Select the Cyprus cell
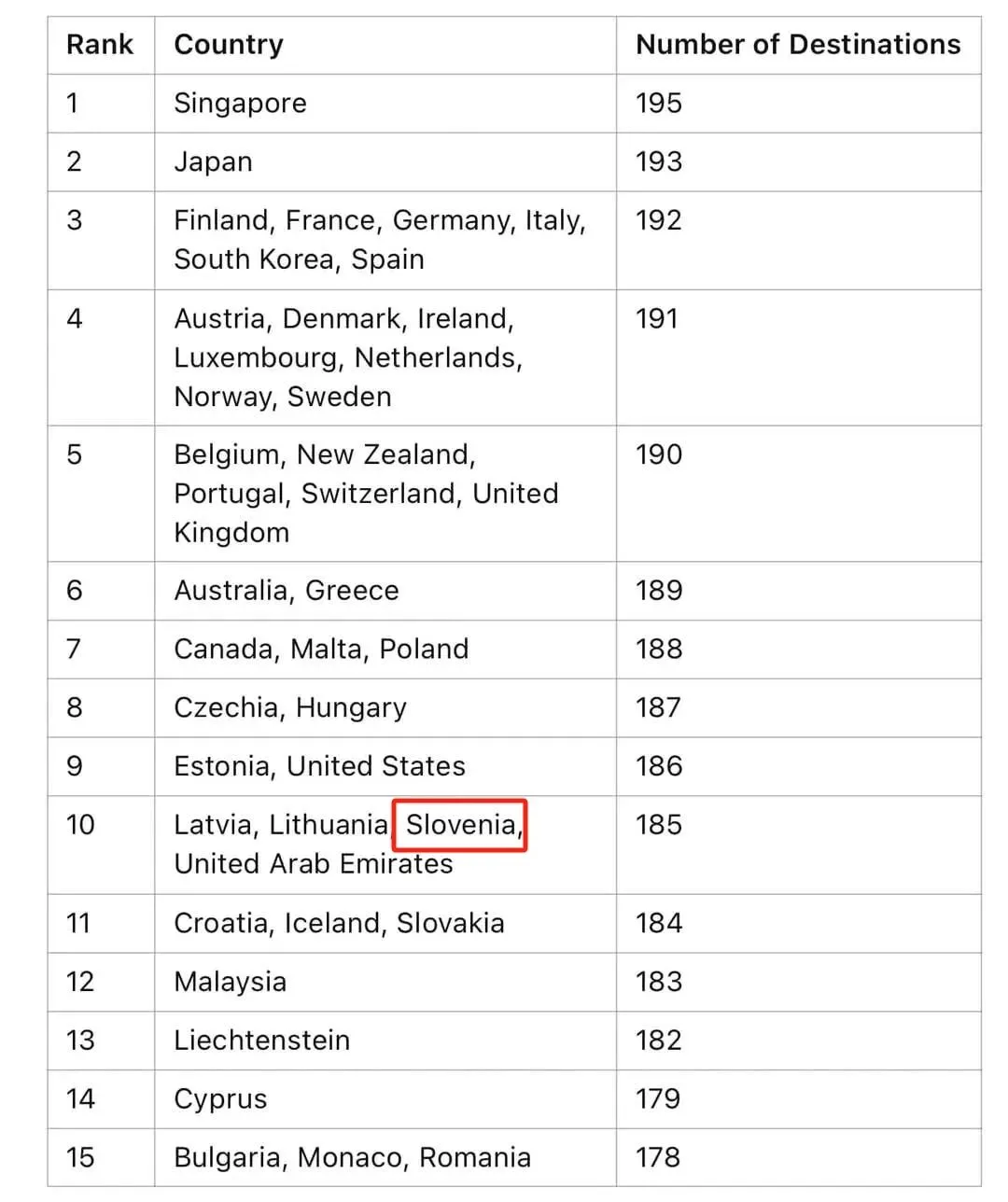The height and width of the screenshot is (1202, 1008). point(385,1099)
